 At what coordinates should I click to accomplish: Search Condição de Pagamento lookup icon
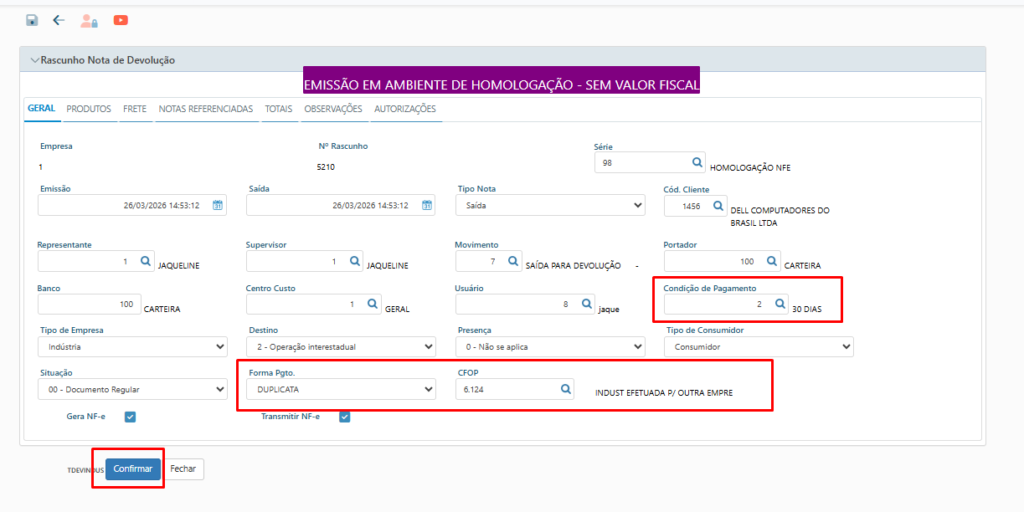(x=779, y=303)
